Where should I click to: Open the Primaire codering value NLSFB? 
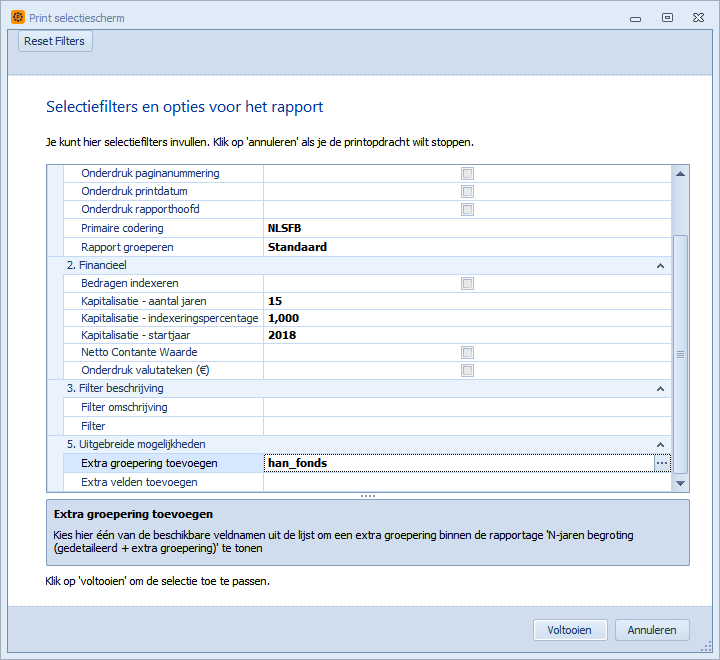467,228
